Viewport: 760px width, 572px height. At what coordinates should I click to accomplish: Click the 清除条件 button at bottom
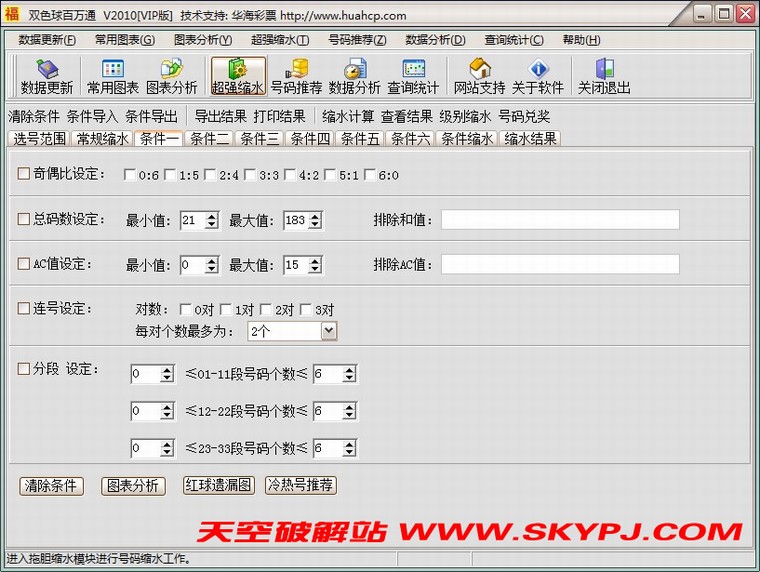(51, 486)
